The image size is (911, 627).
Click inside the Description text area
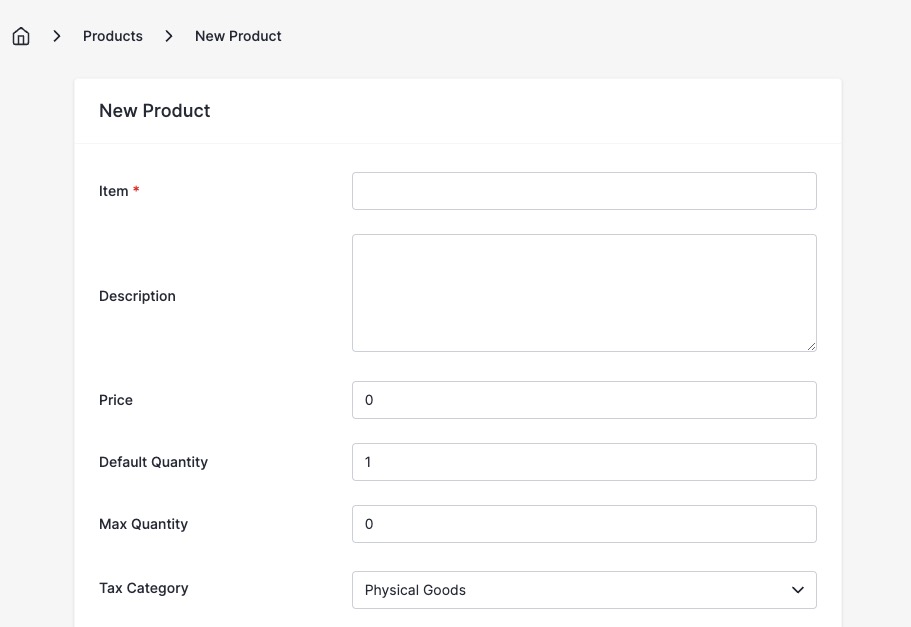tap(584, 292)
